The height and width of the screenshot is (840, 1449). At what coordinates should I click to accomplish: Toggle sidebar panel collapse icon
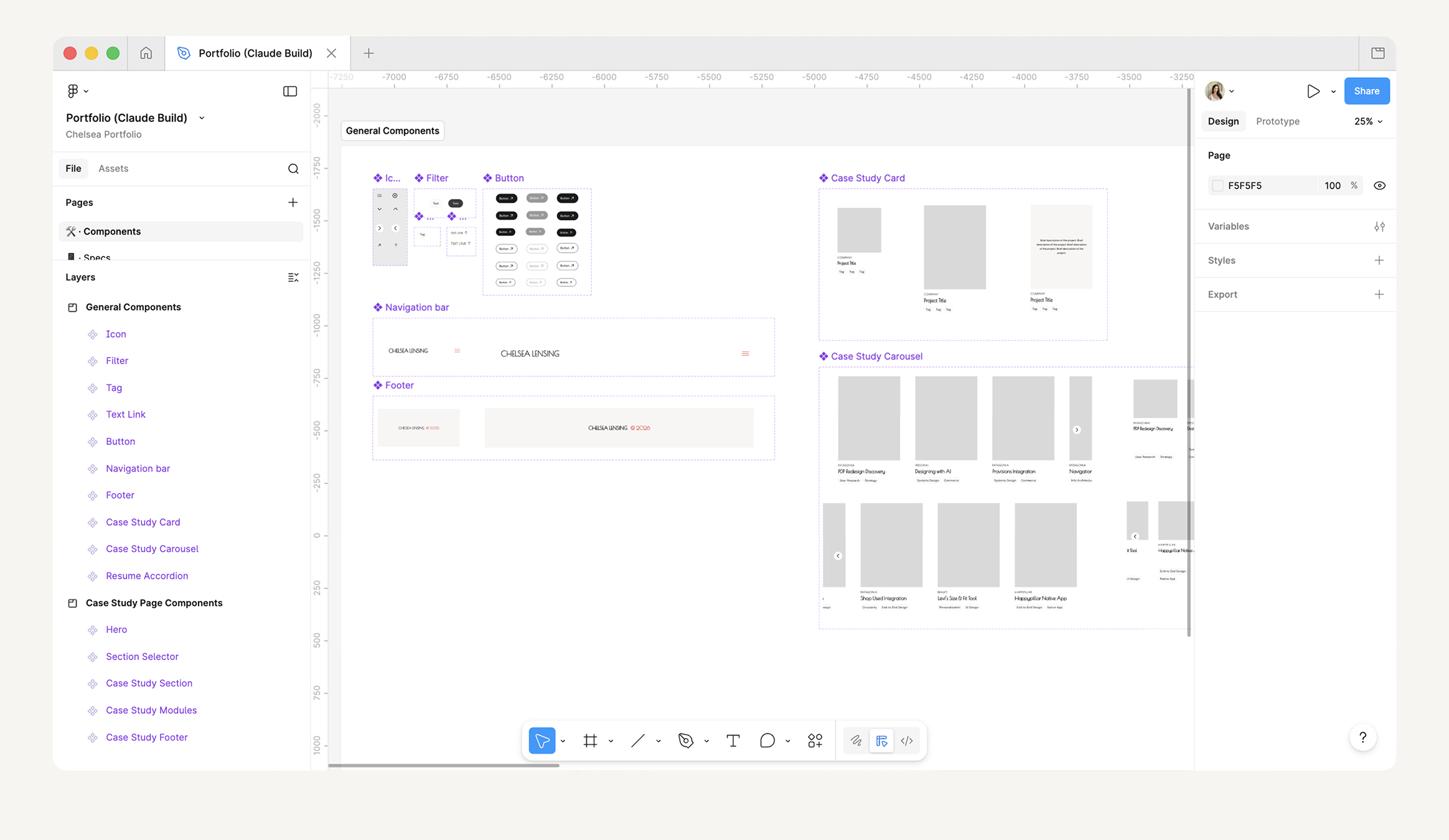tap(290, 91)
